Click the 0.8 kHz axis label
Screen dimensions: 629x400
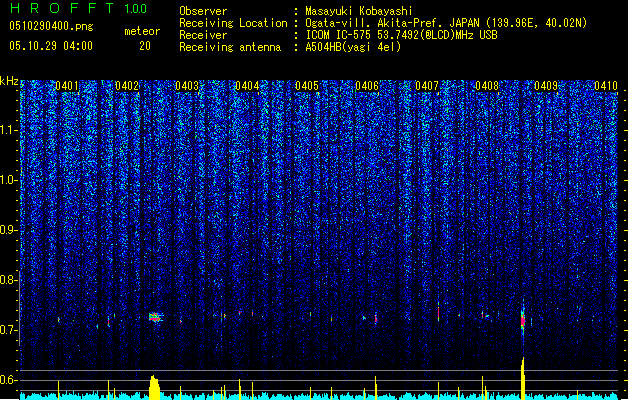pos(9,280)
